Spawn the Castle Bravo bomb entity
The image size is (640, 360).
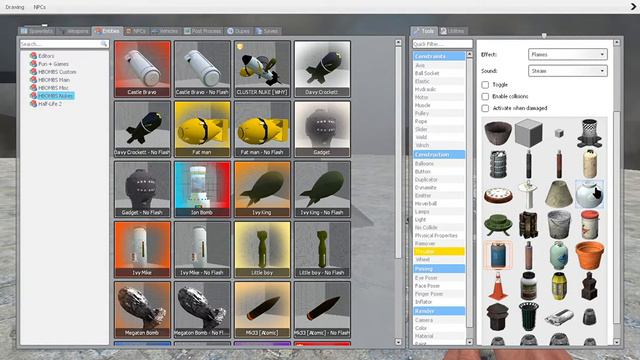coord(142,69)
